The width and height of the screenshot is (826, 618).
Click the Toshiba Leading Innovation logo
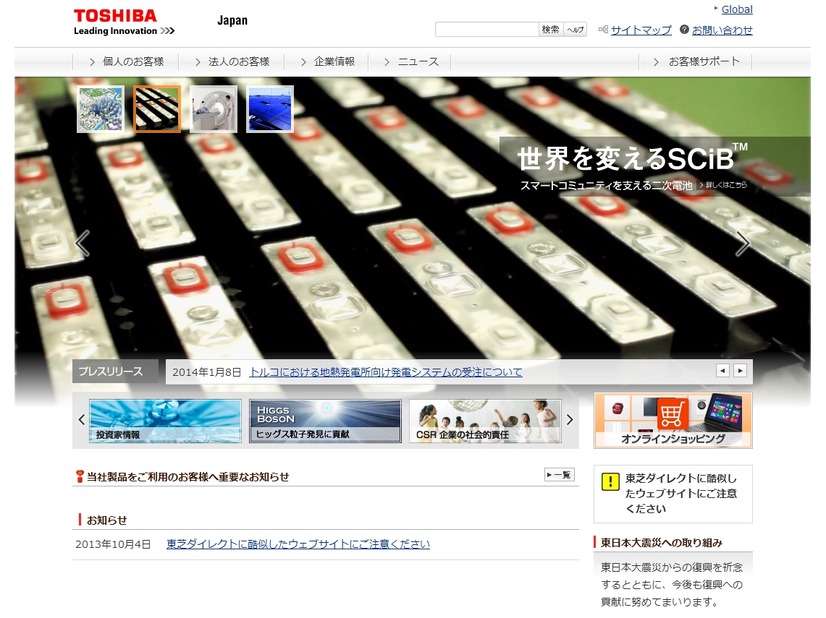click(124, 23)
